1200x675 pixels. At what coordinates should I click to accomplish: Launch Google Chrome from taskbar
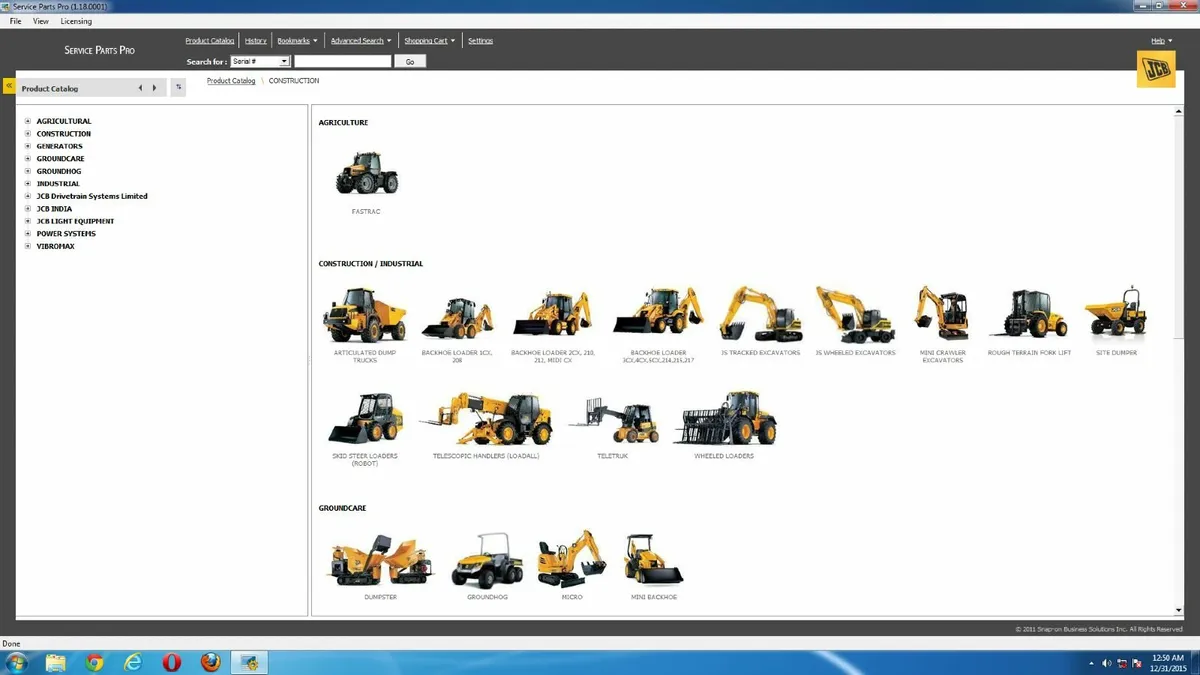(x=94, y=663)
